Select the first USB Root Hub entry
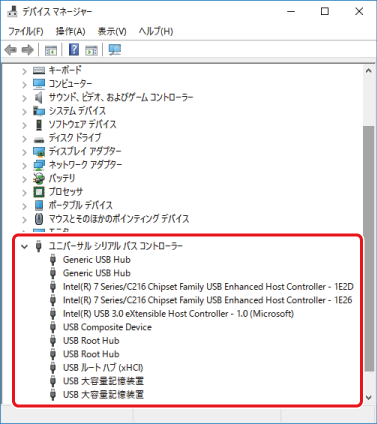The image size is (377, 424). pos(91,341)
